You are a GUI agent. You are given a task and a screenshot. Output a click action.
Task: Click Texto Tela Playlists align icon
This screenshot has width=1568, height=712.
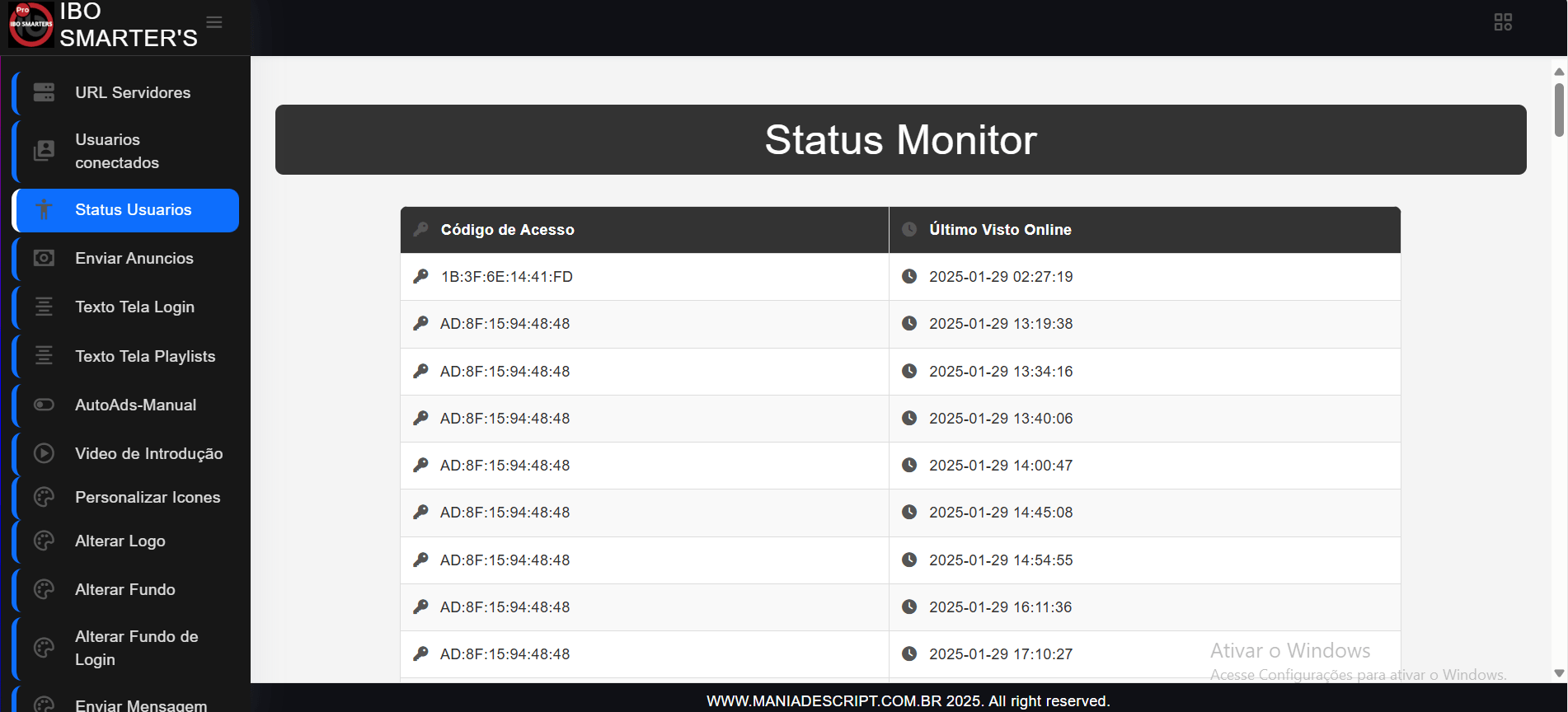(44, 356)
